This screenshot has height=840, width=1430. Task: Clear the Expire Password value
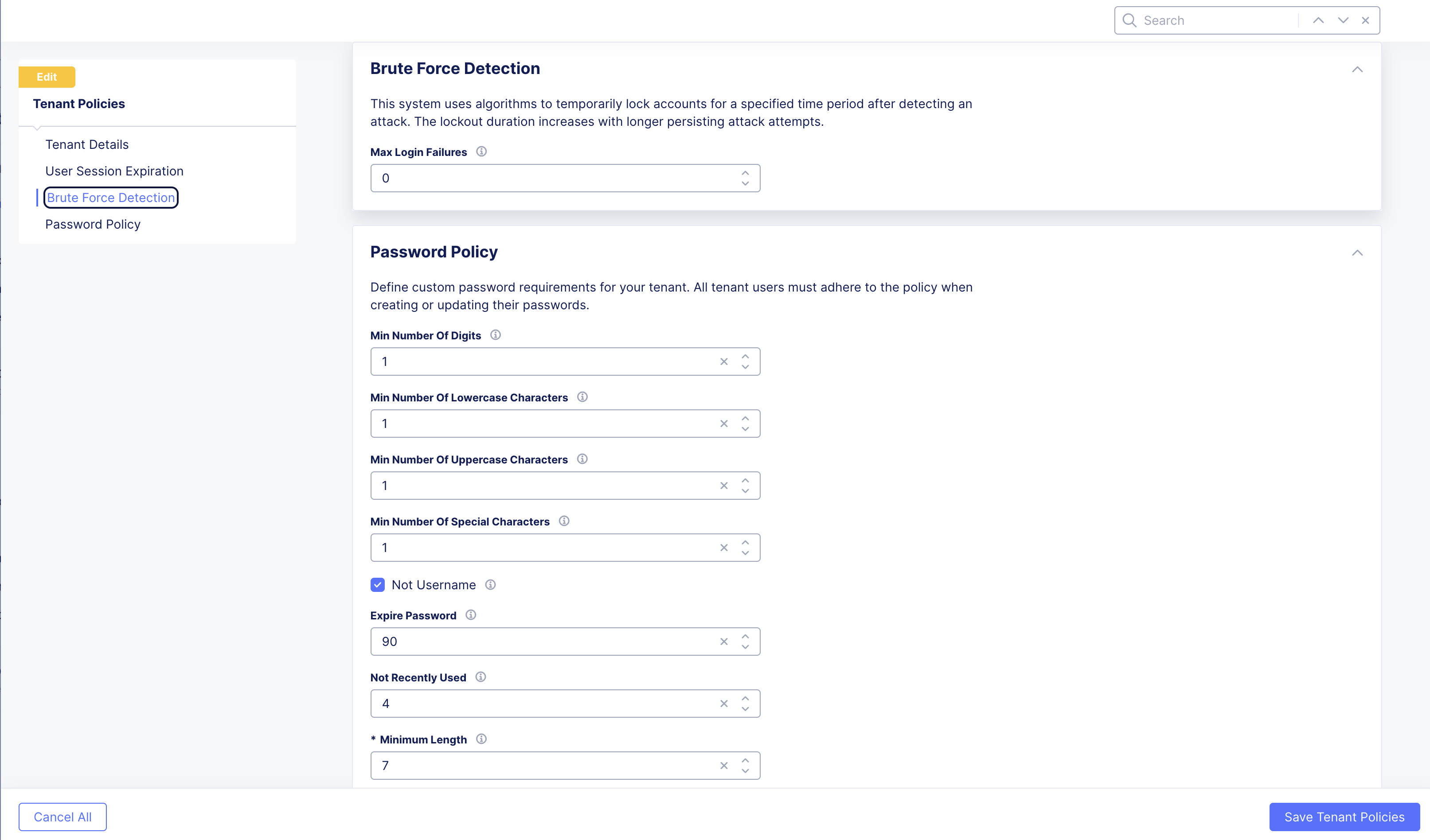[723, 642]
